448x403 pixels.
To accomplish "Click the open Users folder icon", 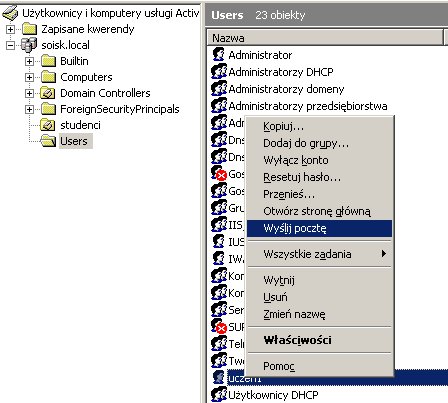I will [48, 141].
